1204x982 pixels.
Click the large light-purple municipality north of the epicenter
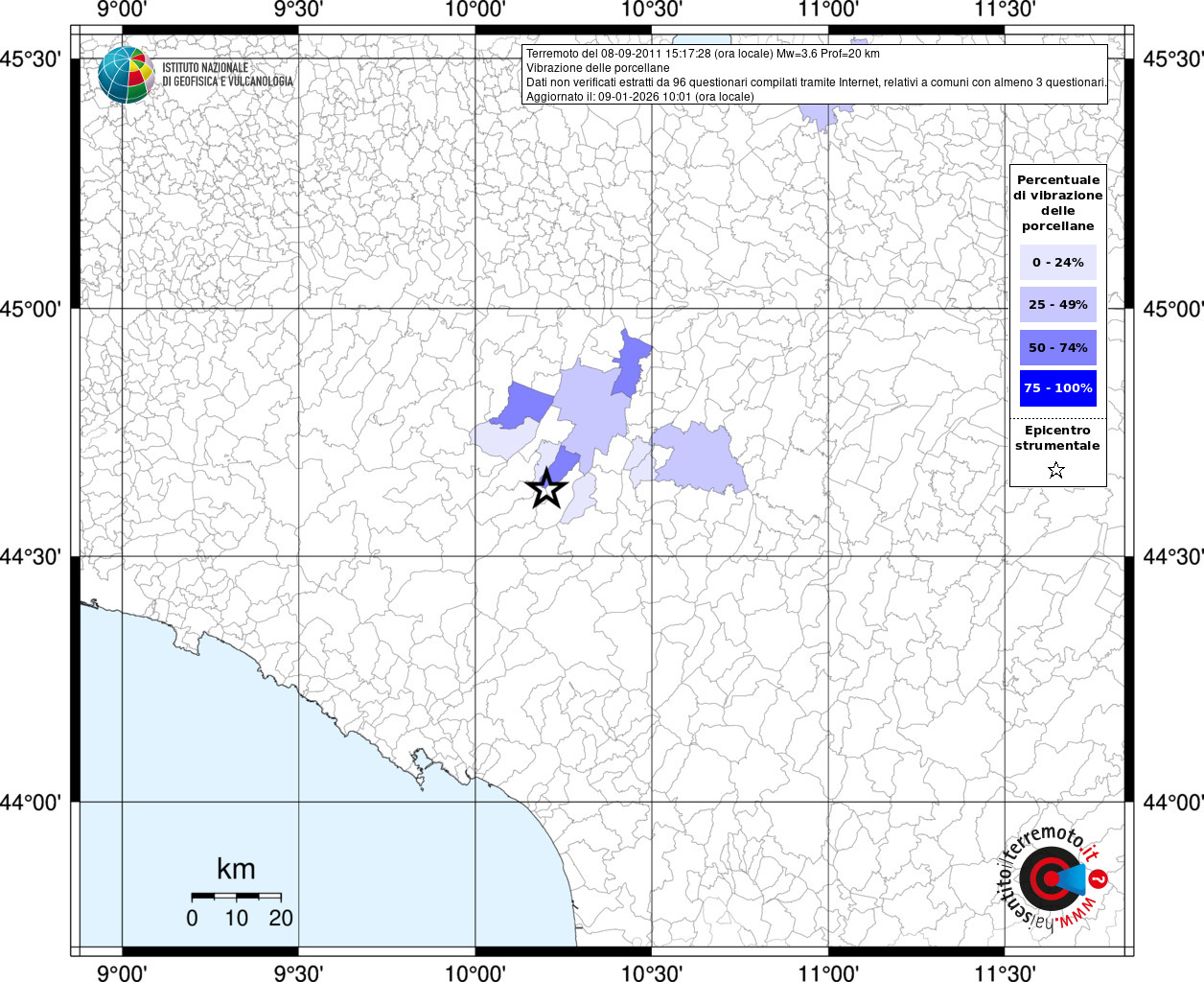tap(590, 410)
